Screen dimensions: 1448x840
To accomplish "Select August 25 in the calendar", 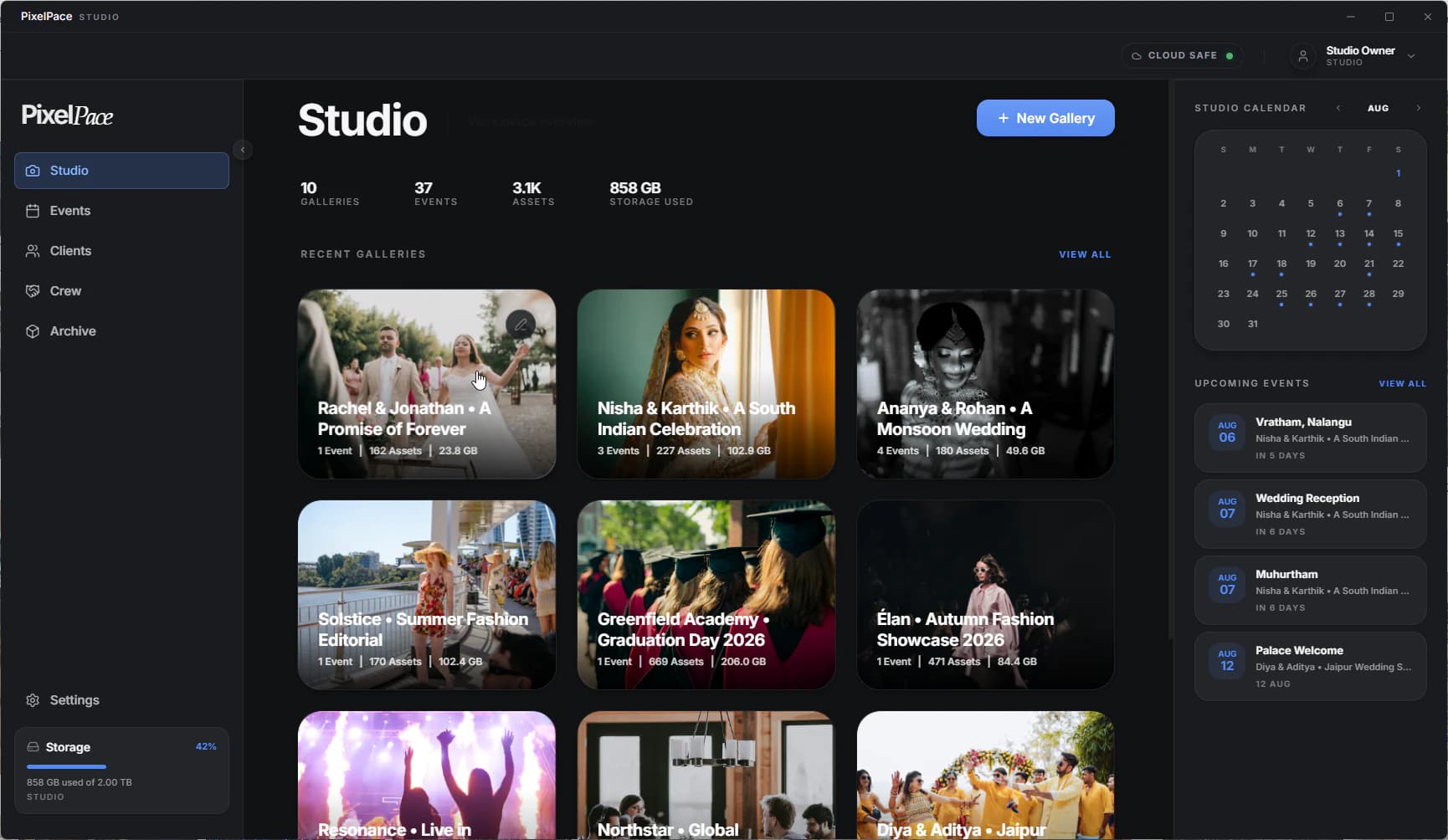I will coord(1281,294).
